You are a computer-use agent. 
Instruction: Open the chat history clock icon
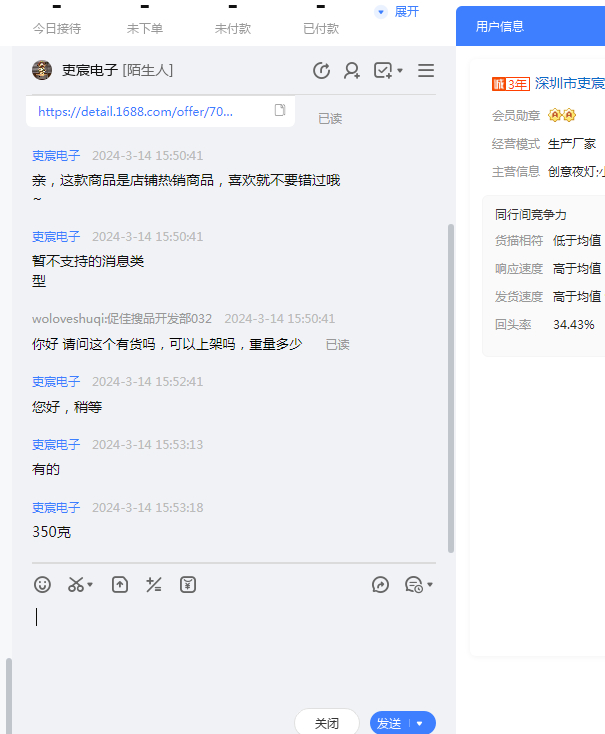click(x=414, y=585)
